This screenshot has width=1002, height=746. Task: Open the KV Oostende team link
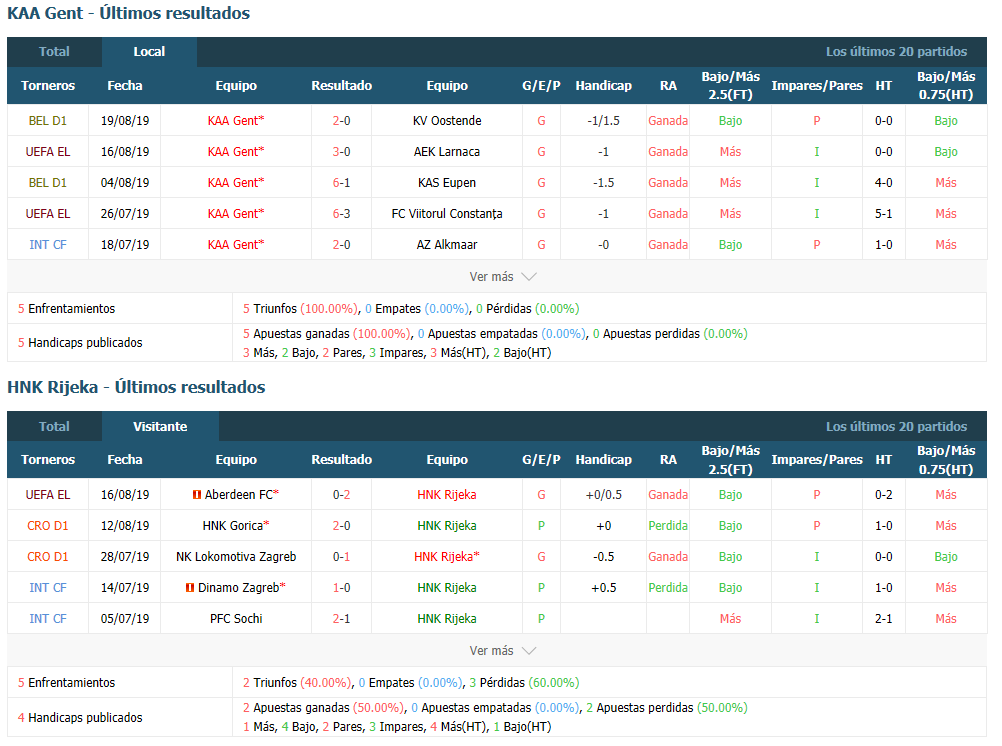point(447,121)
